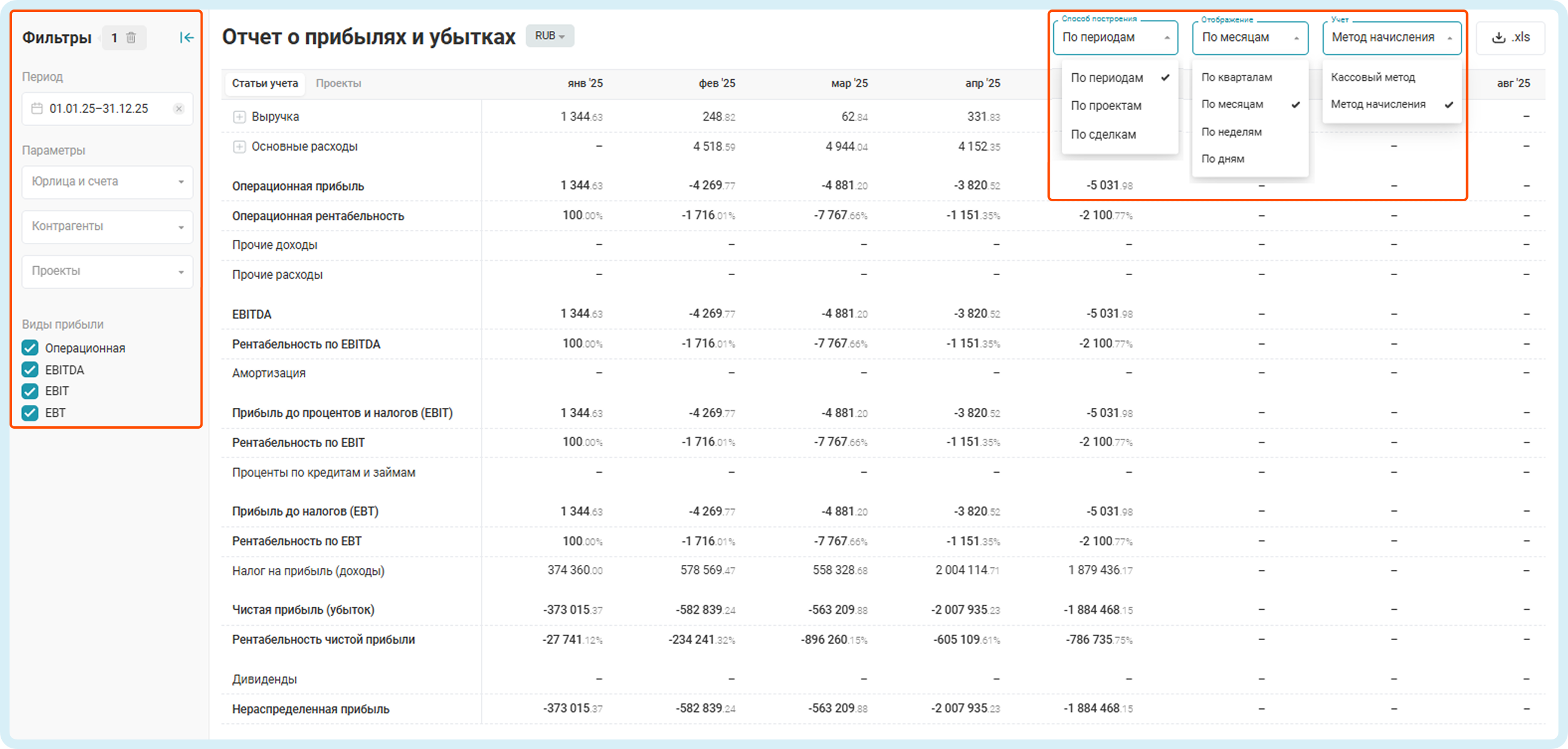
Task: Toggle the EBITDA checkbox
Action: coord(30,370)
